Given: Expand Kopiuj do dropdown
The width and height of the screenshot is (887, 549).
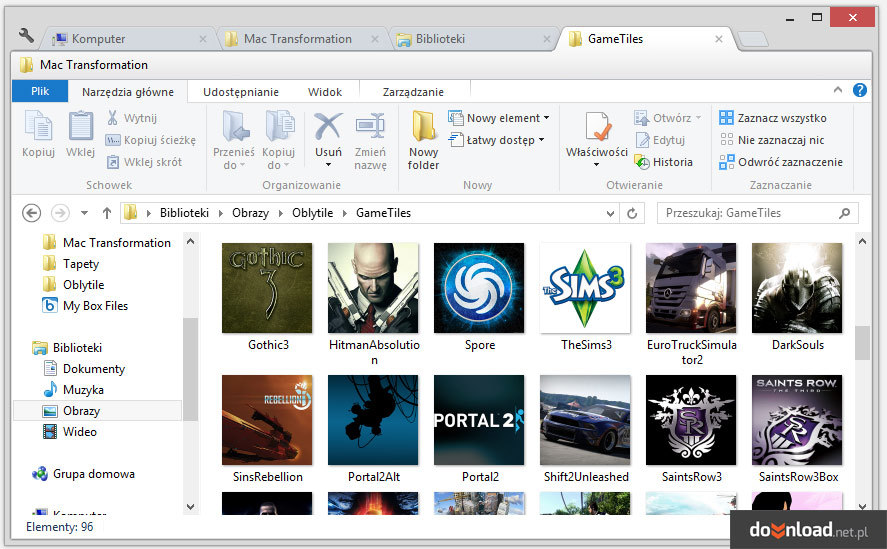Looking at the screenshot, I should click(286, 165).
